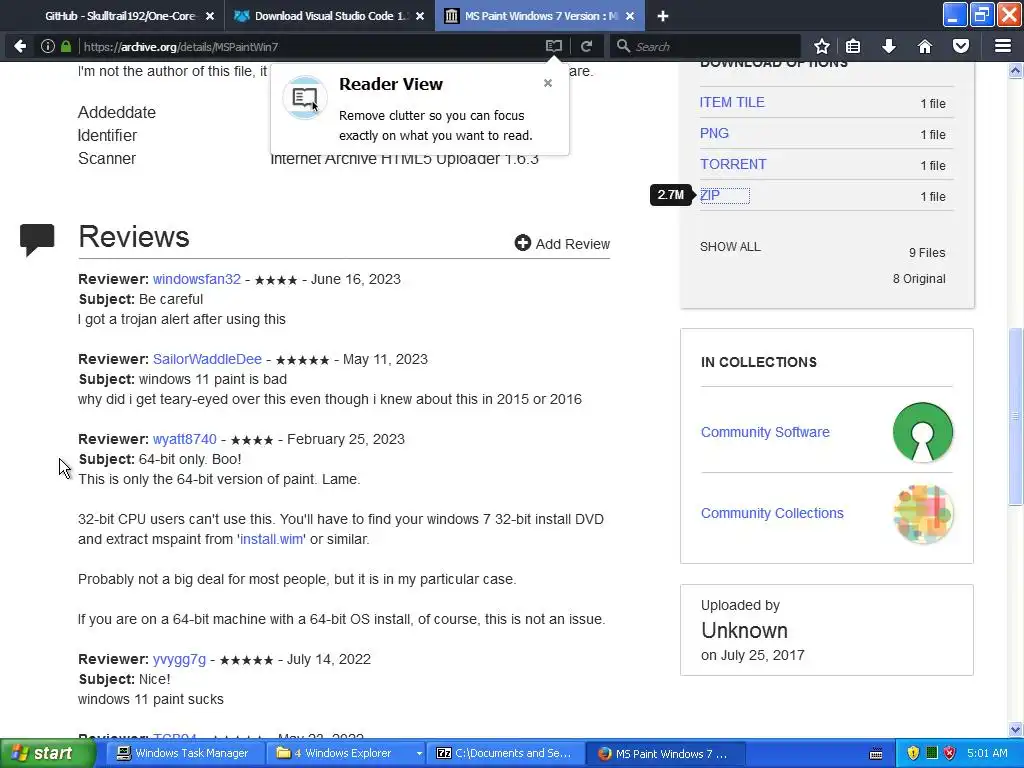Open site information icon in address bar

click(x=47, y=46)
